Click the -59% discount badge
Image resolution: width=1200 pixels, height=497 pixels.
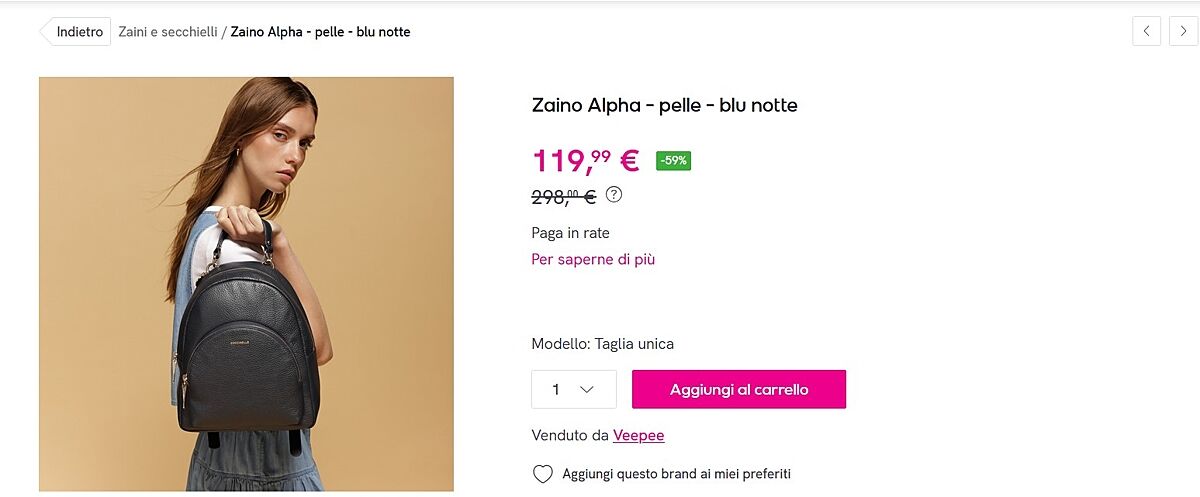click(x=673, y=160)
